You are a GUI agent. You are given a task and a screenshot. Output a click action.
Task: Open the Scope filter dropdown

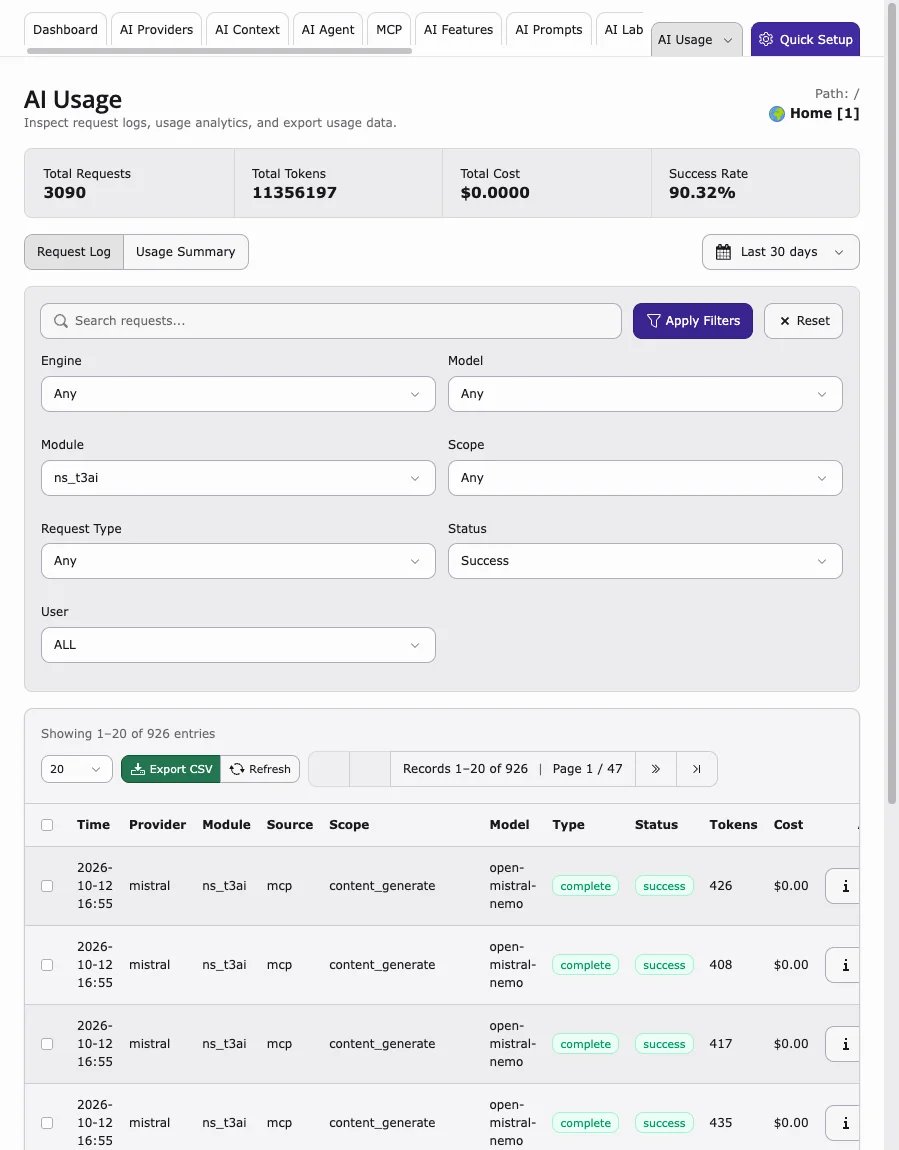pyautogui.click(x=645, y=478)
